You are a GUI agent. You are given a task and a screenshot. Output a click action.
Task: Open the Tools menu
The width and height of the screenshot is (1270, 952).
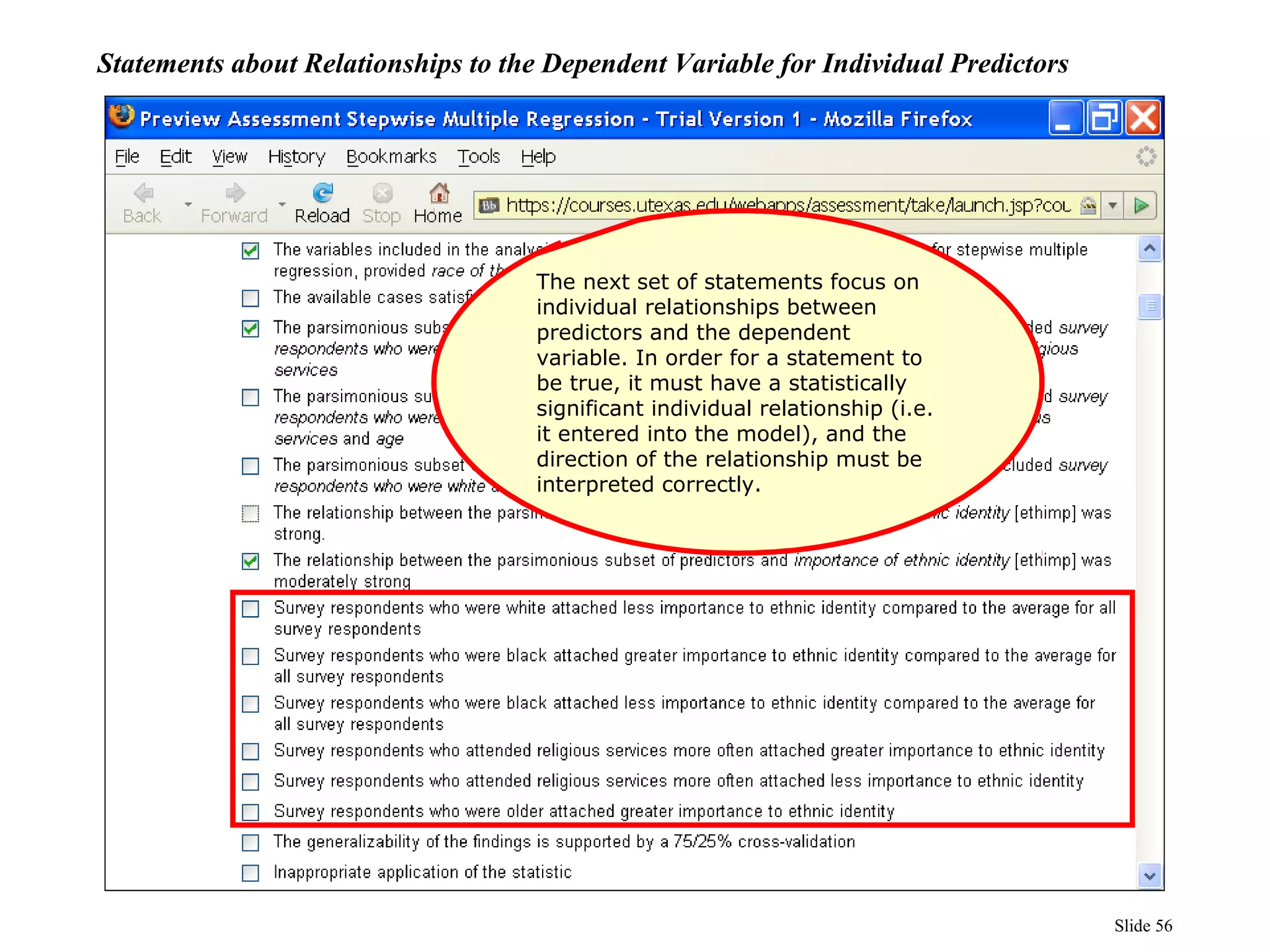[x=479, y=157]
